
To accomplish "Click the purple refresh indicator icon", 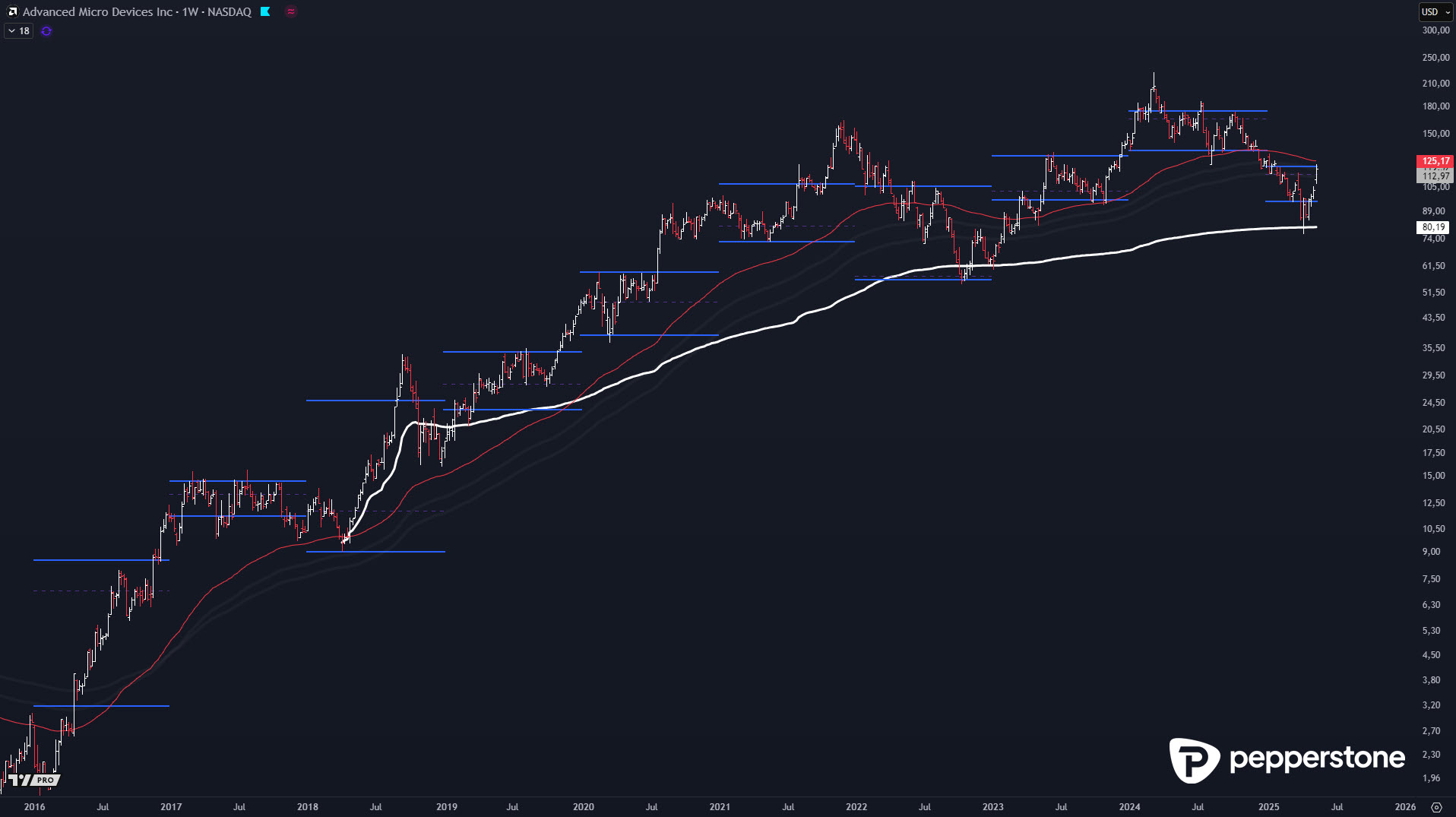I will coord(46,31).
